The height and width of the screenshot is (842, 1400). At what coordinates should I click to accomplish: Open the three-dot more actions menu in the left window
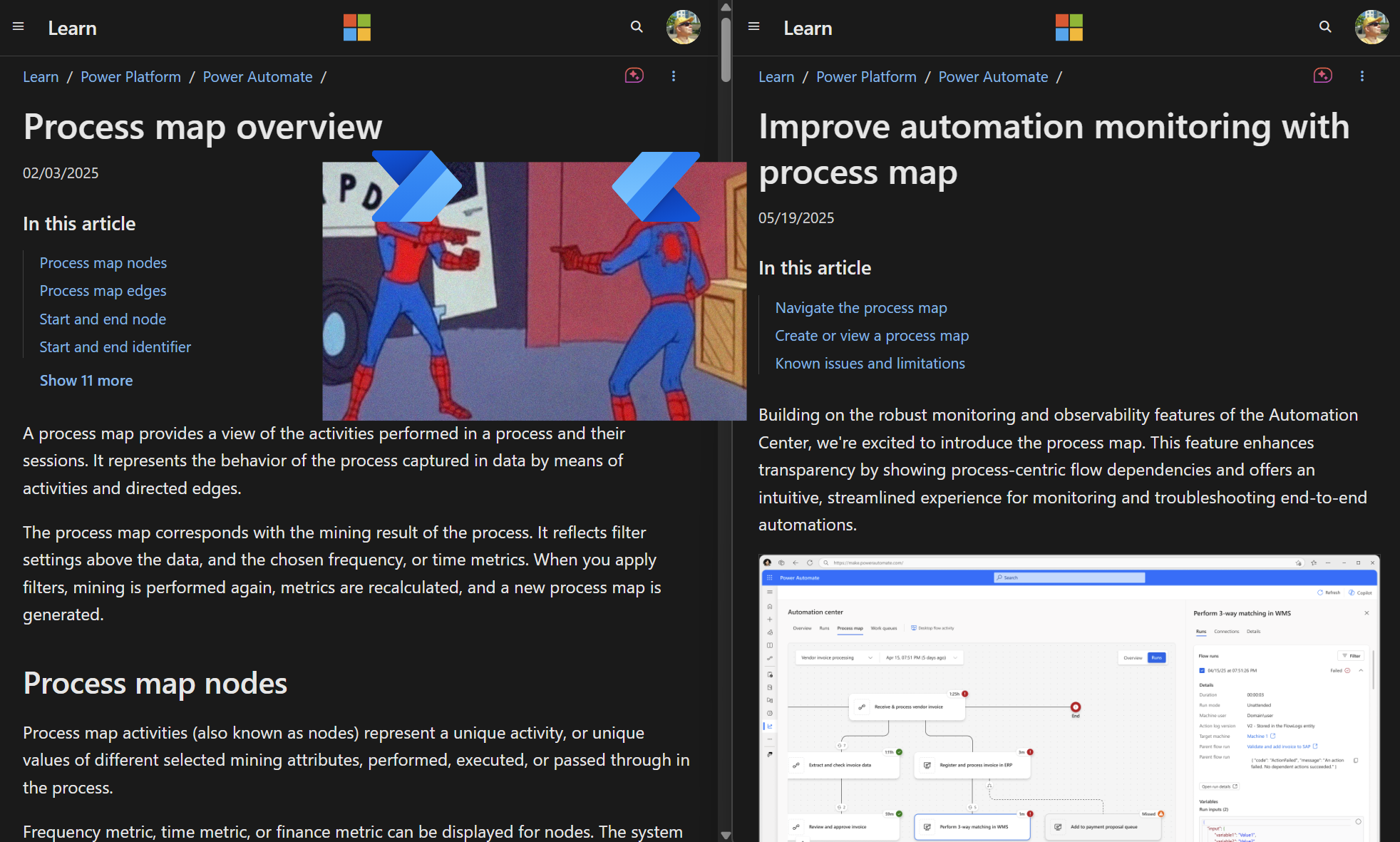coord(674,76)
